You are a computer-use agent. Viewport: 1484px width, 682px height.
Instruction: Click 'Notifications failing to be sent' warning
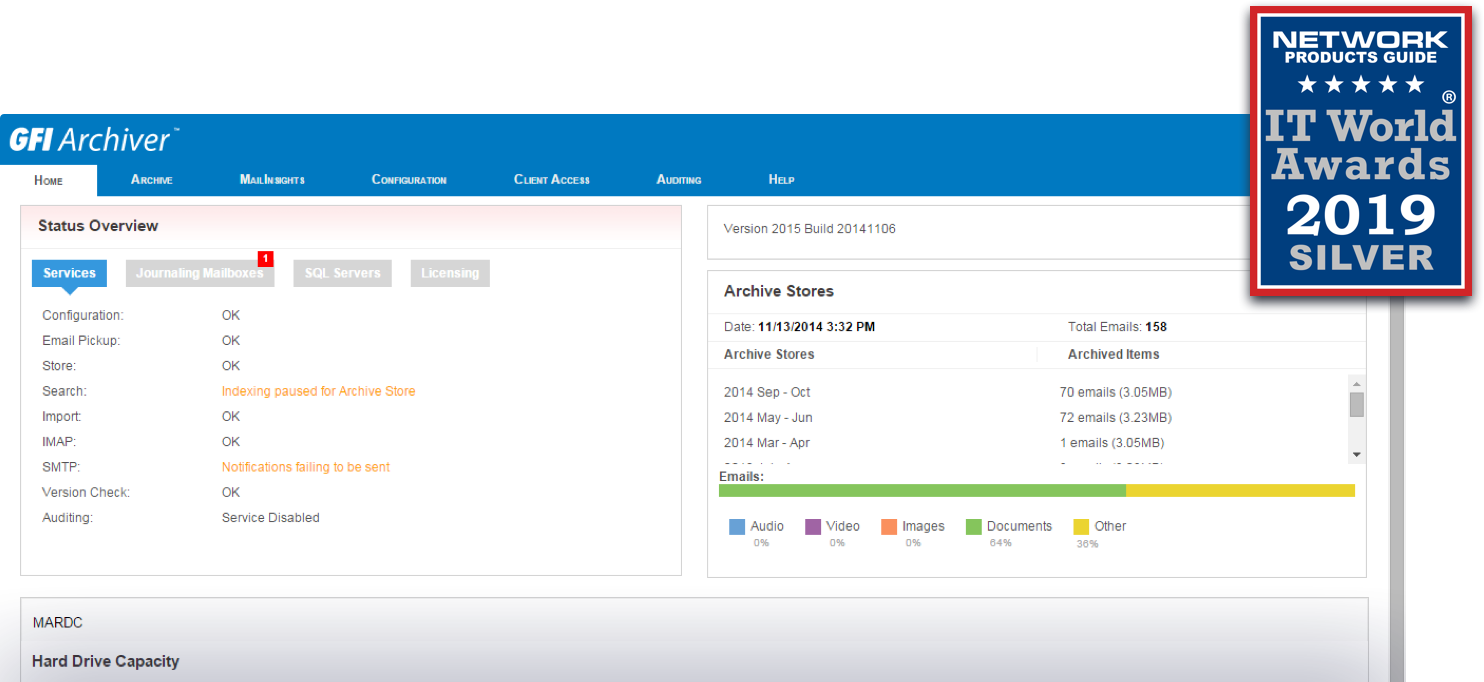(305, 468)
